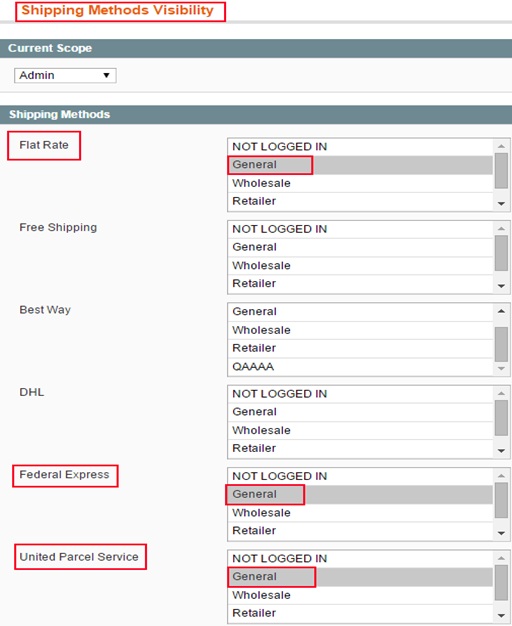Click the Free Shipping method label

58,228
